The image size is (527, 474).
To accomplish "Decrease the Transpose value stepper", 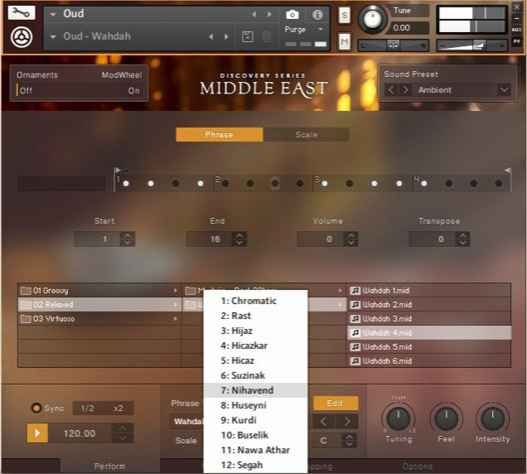I will click(463, 243).
